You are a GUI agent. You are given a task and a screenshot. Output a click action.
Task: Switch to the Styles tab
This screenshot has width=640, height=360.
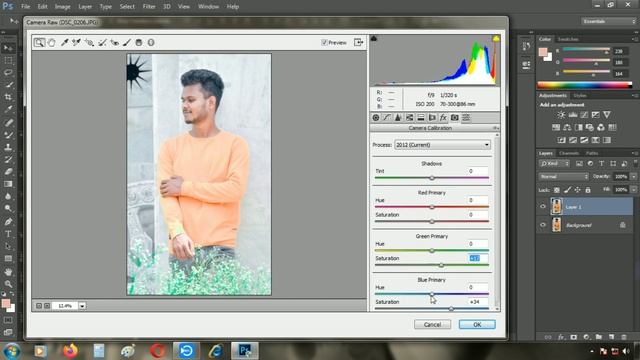click(x=580, y=96)
